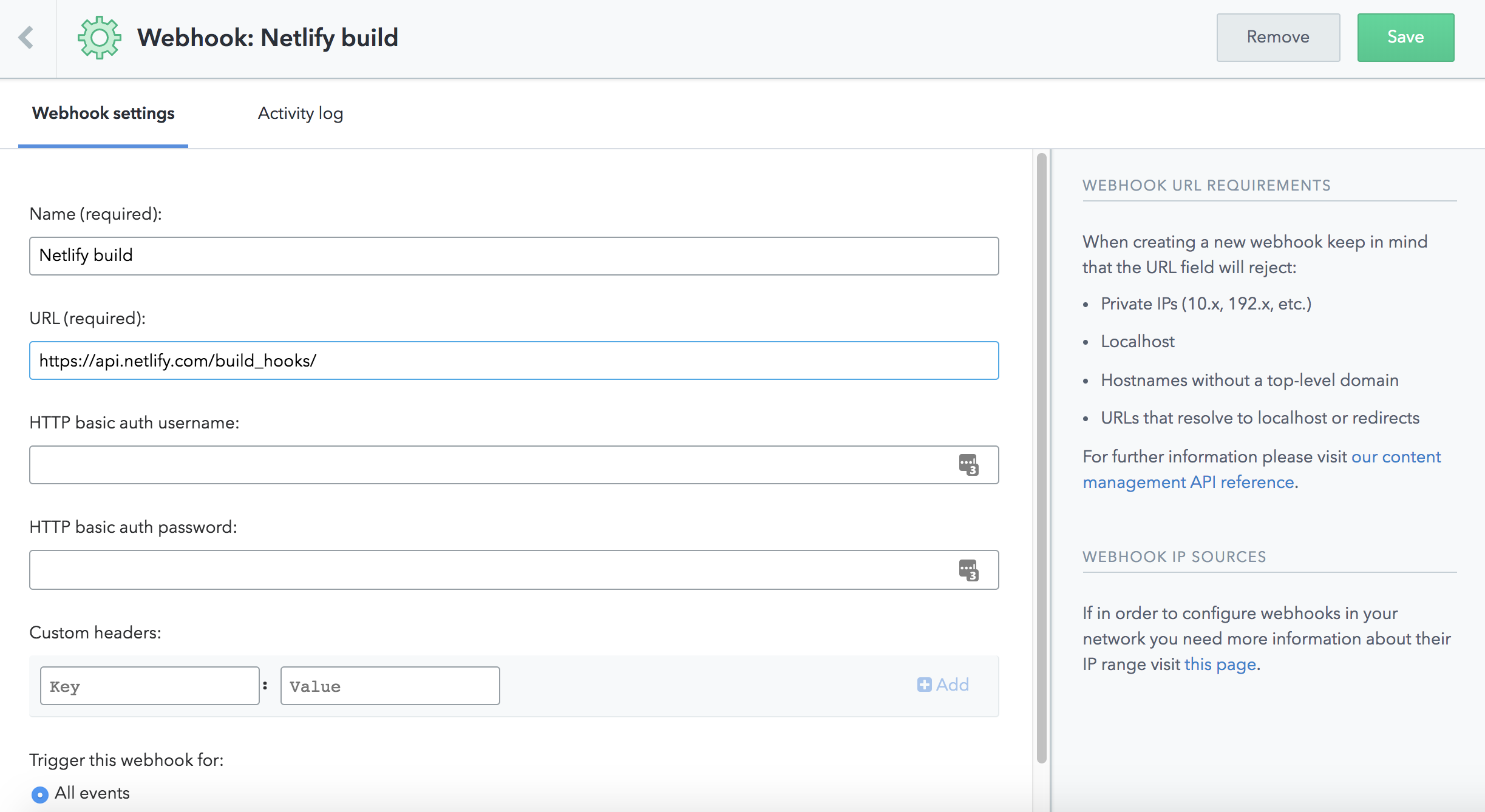The image size is (1485, 812).
Task: Click the custom header Key field
Action: [149, 686]
